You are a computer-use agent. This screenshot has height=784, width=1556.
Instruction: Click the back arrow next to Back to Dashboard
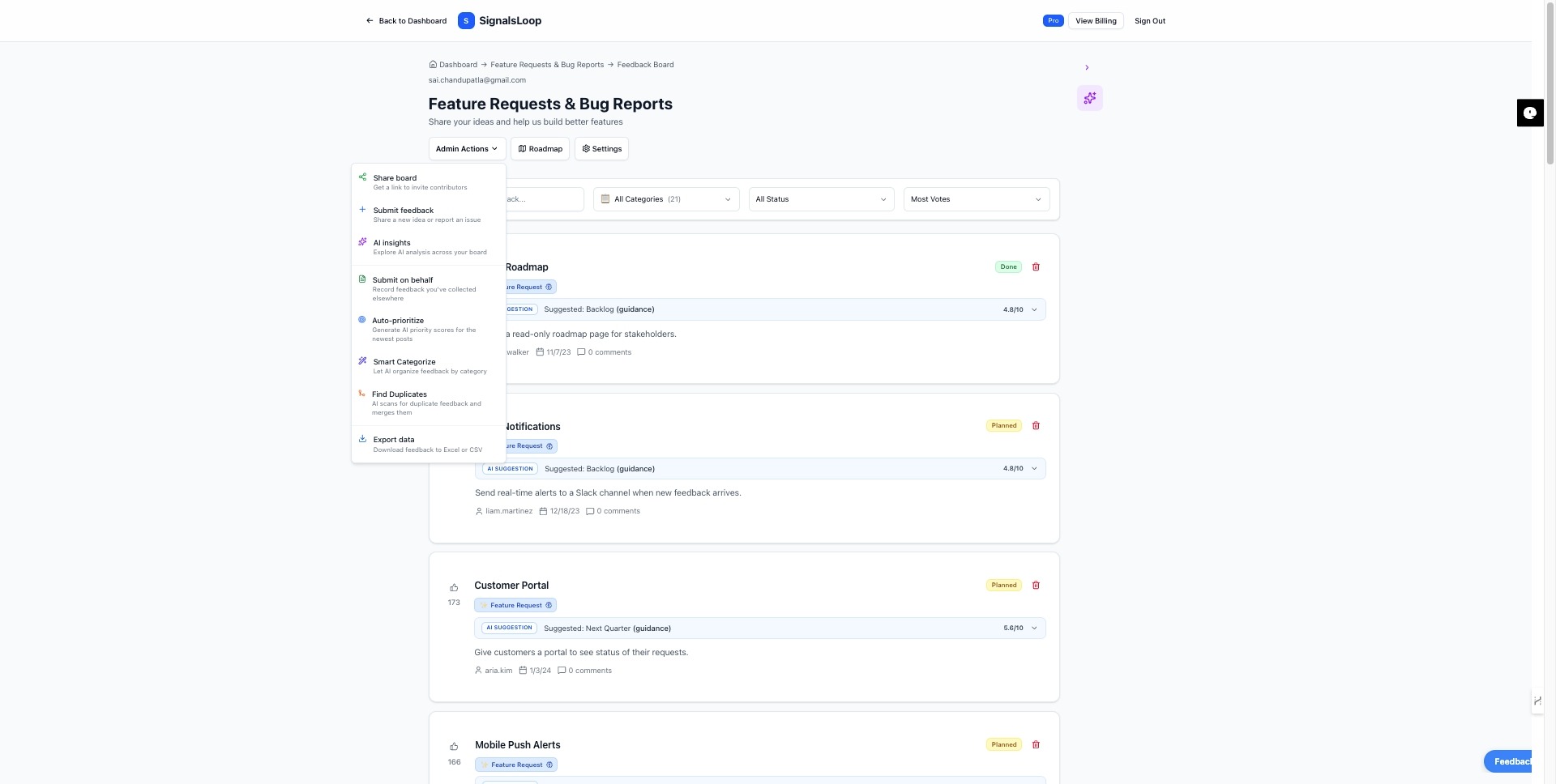[x=369, y=20]
